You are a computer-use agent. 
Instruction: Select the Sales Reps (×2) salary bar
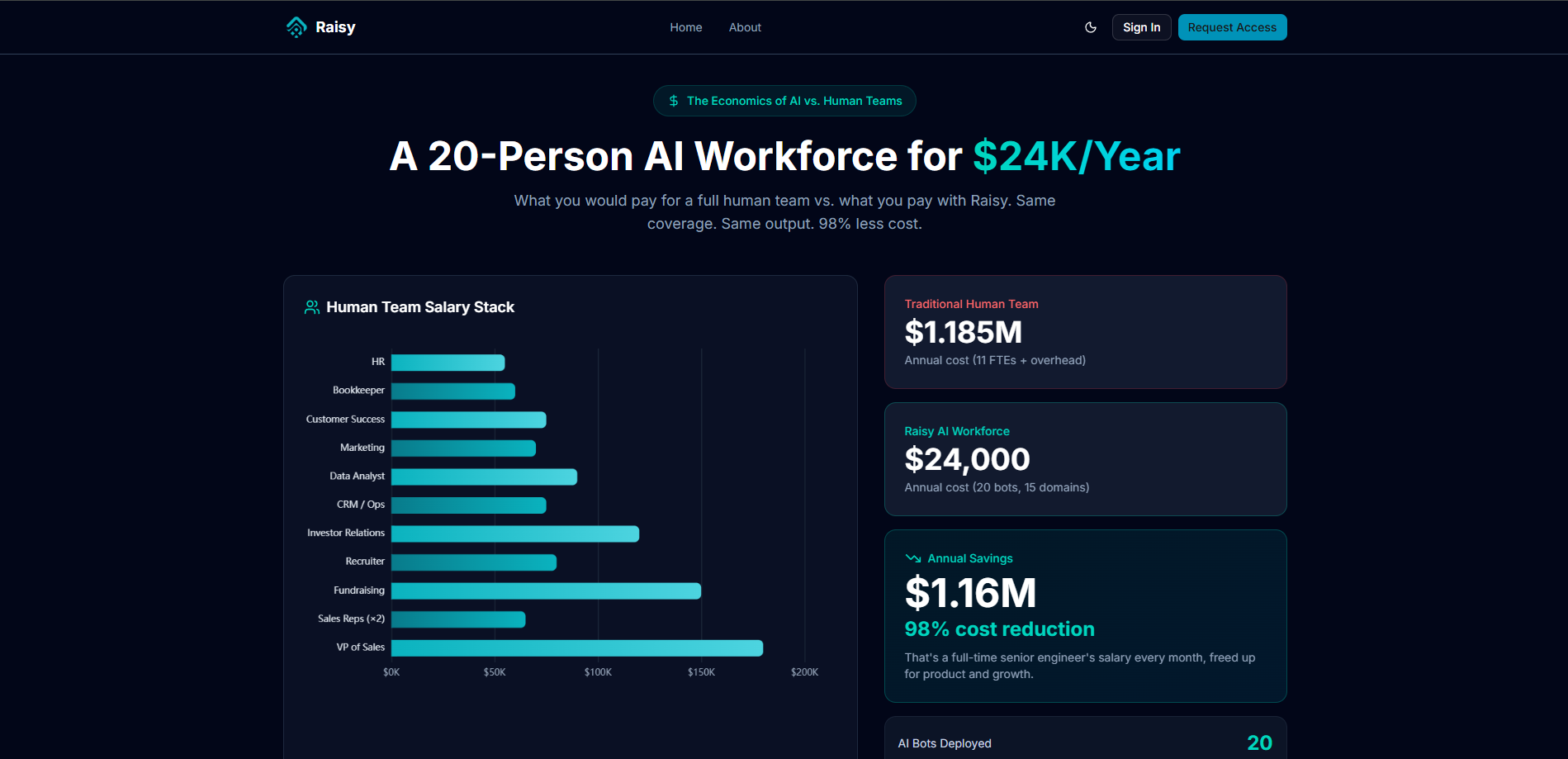[458, 619]
